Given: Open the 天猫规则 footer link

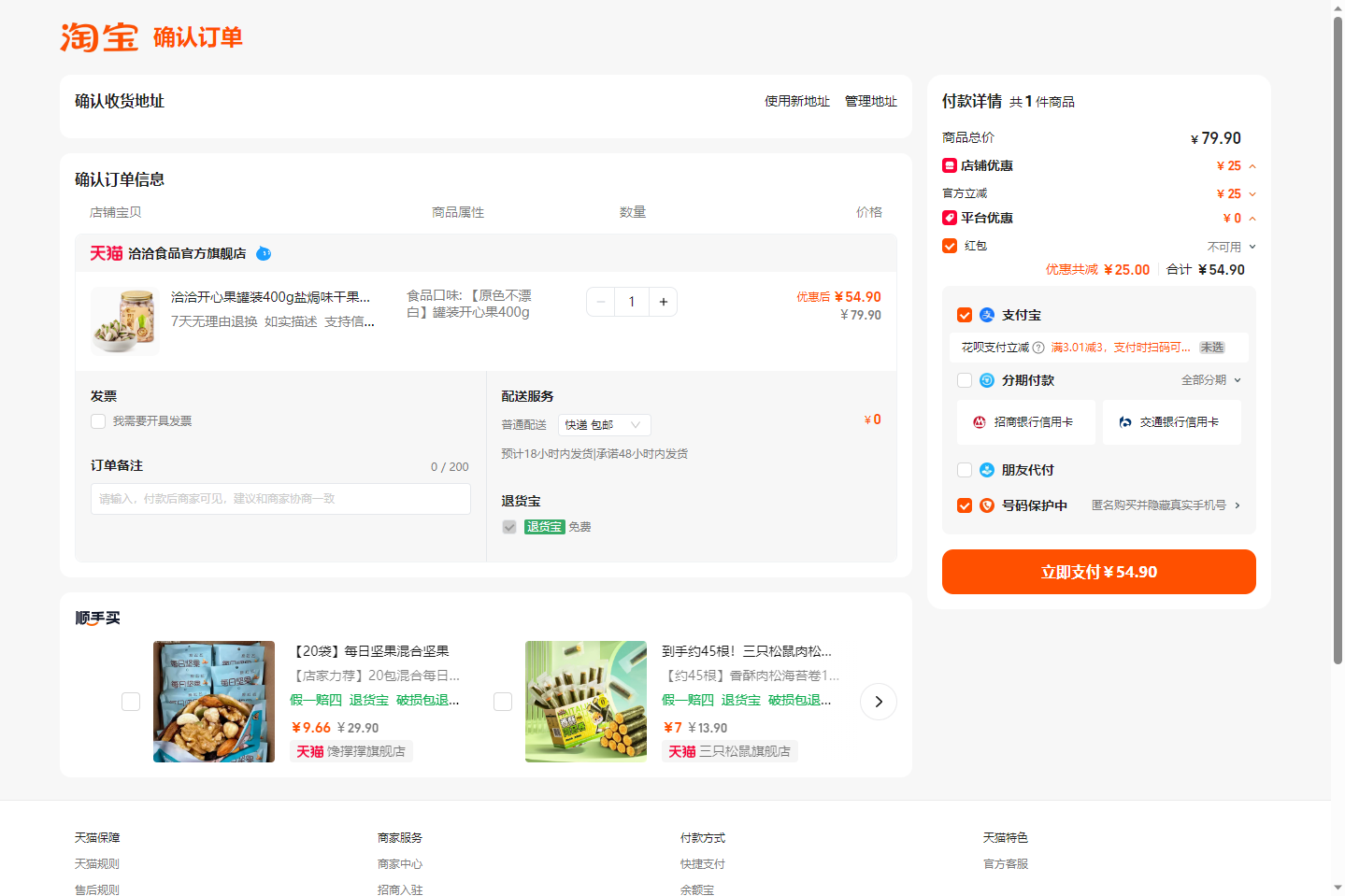Looking at the screenshot, I should coord(97,864).
